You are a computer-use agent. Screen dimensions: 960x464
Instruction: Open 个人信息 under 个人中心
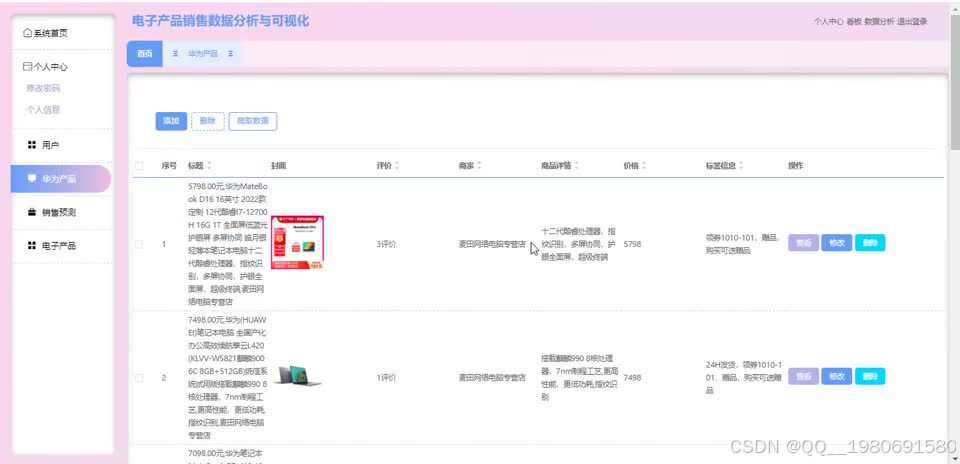(43, 110)
